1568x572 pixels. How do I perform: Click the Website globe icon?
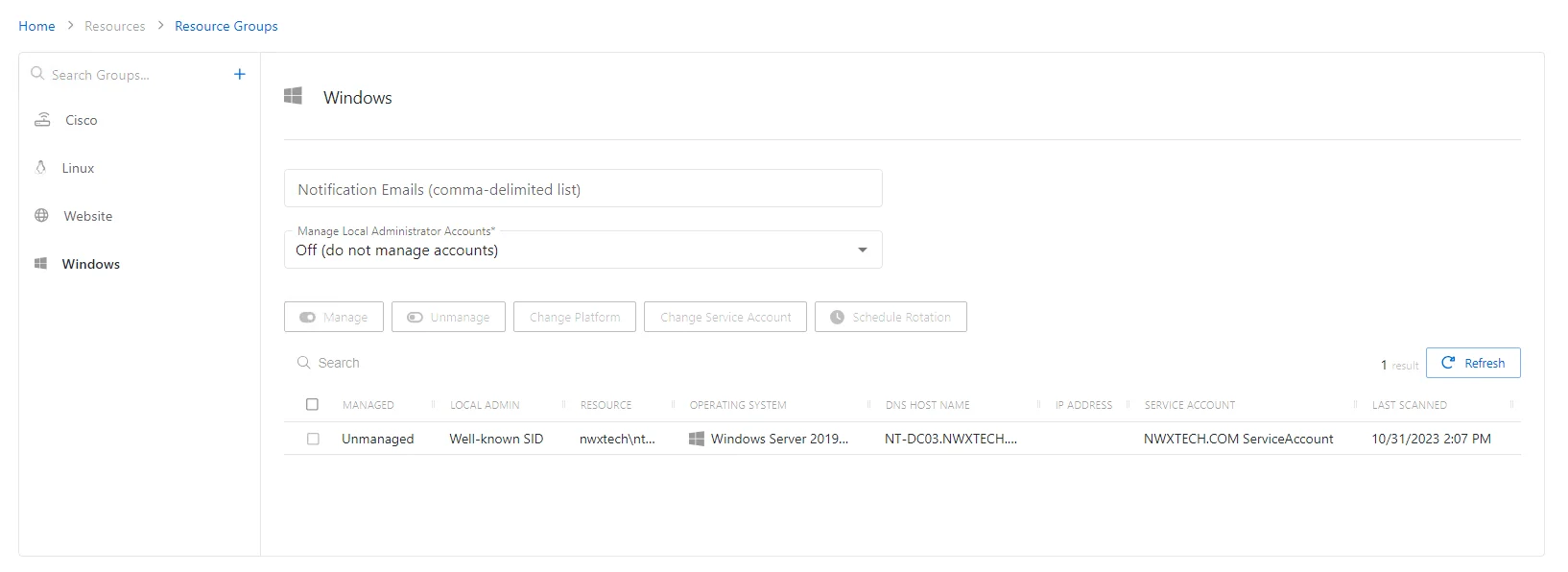(x=41, y=216)
